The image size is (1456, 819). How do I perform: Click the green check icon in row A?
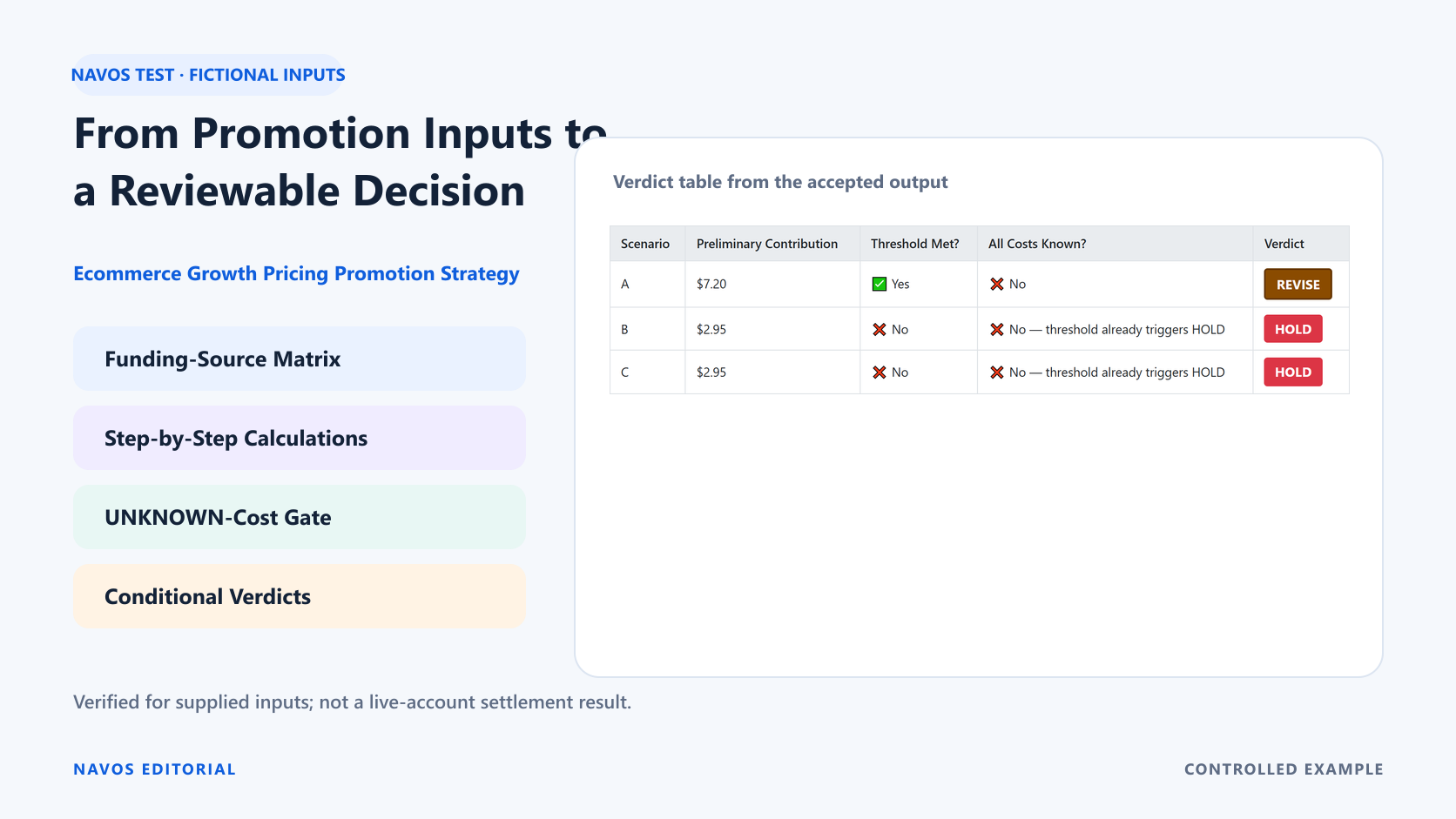tap(879, 284)
